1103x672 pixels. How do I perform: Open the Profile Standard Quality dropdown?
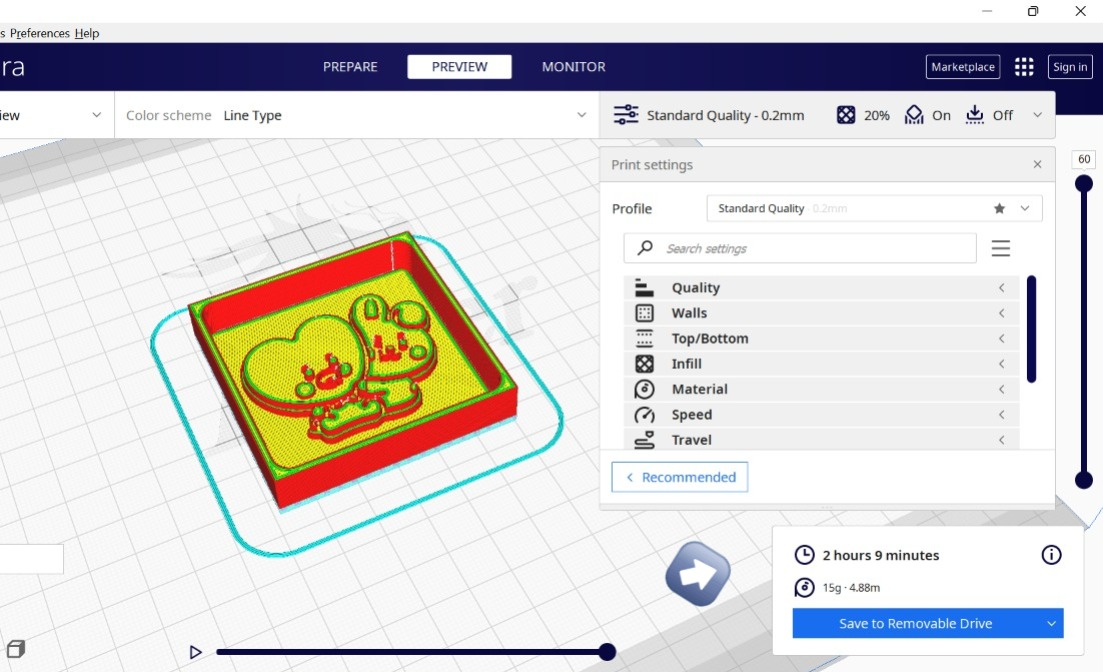coord(874,208)
